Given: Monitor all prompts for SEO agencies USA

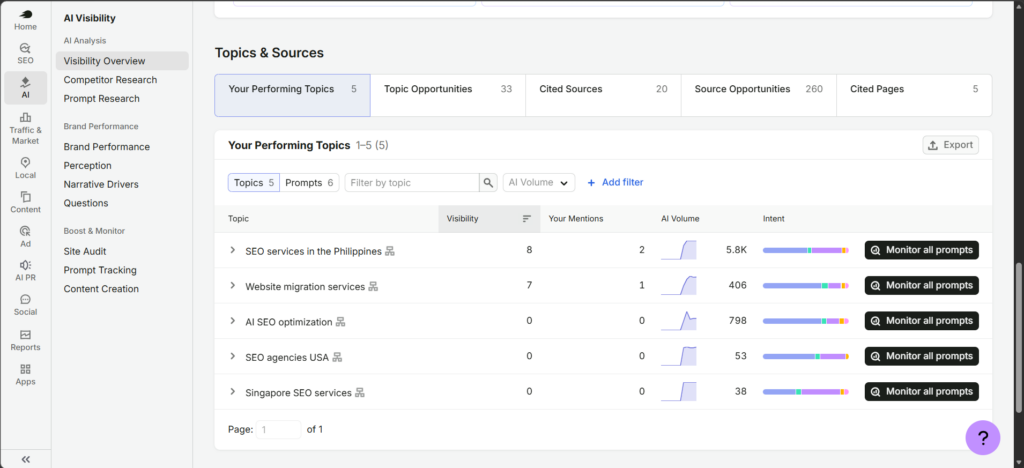Looking at the screenshot, I should (x=921, y=356).
